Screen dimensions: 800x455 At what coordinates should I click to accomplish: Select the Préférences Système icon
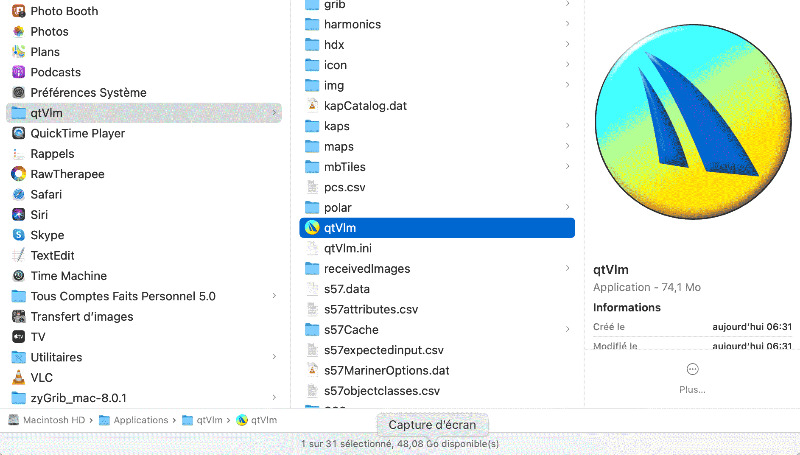18,92
